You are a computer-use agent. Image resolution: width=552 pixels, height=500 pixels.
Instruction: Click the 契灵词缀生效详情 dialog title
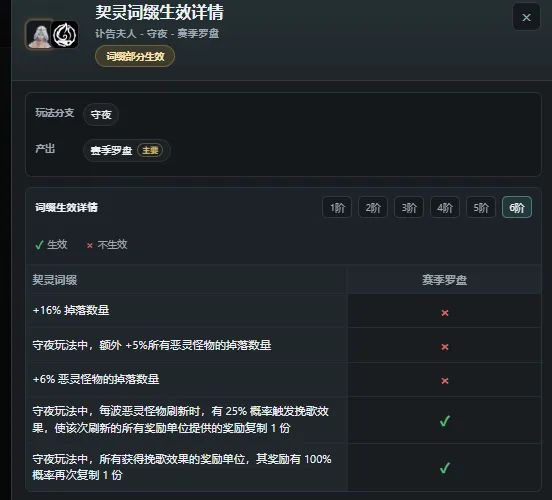click(159, 13)
